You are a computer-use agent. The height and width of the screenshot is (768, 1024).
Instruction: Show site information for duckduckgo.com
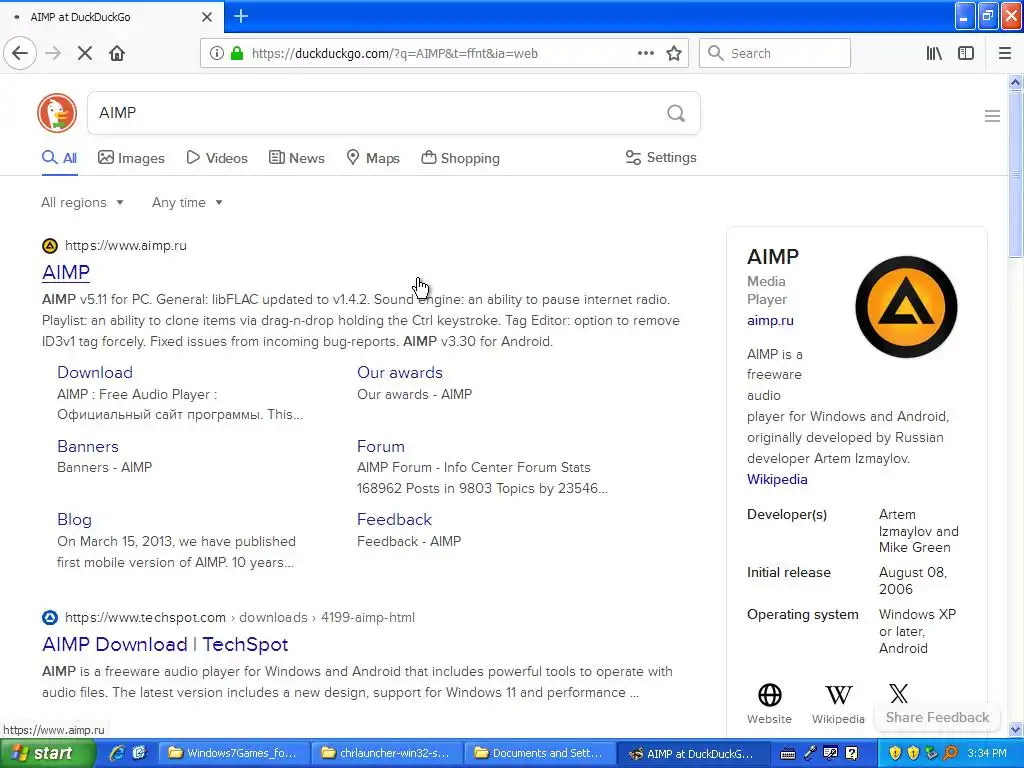point(217,53)
